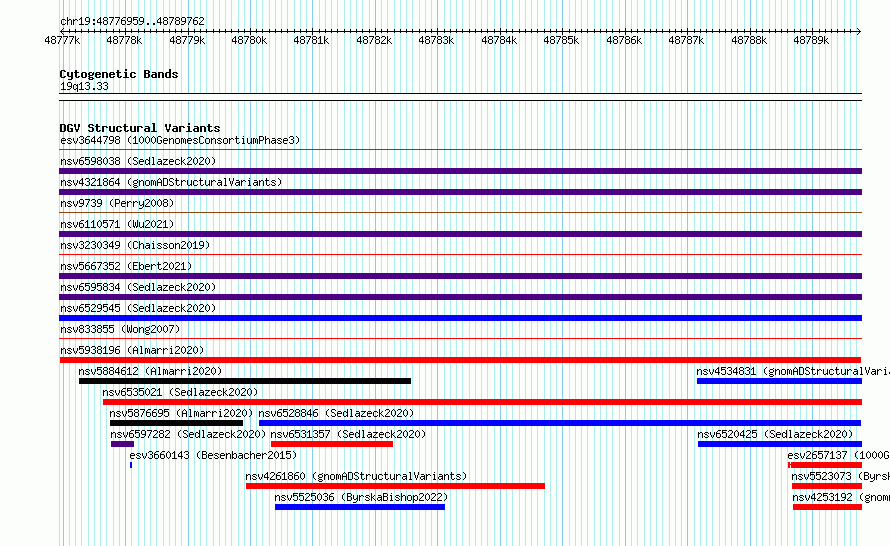Viewport: 890px width, 546px height.
Task: Click the Cytogenetic Bands track heading
Action: coord(119,74)
